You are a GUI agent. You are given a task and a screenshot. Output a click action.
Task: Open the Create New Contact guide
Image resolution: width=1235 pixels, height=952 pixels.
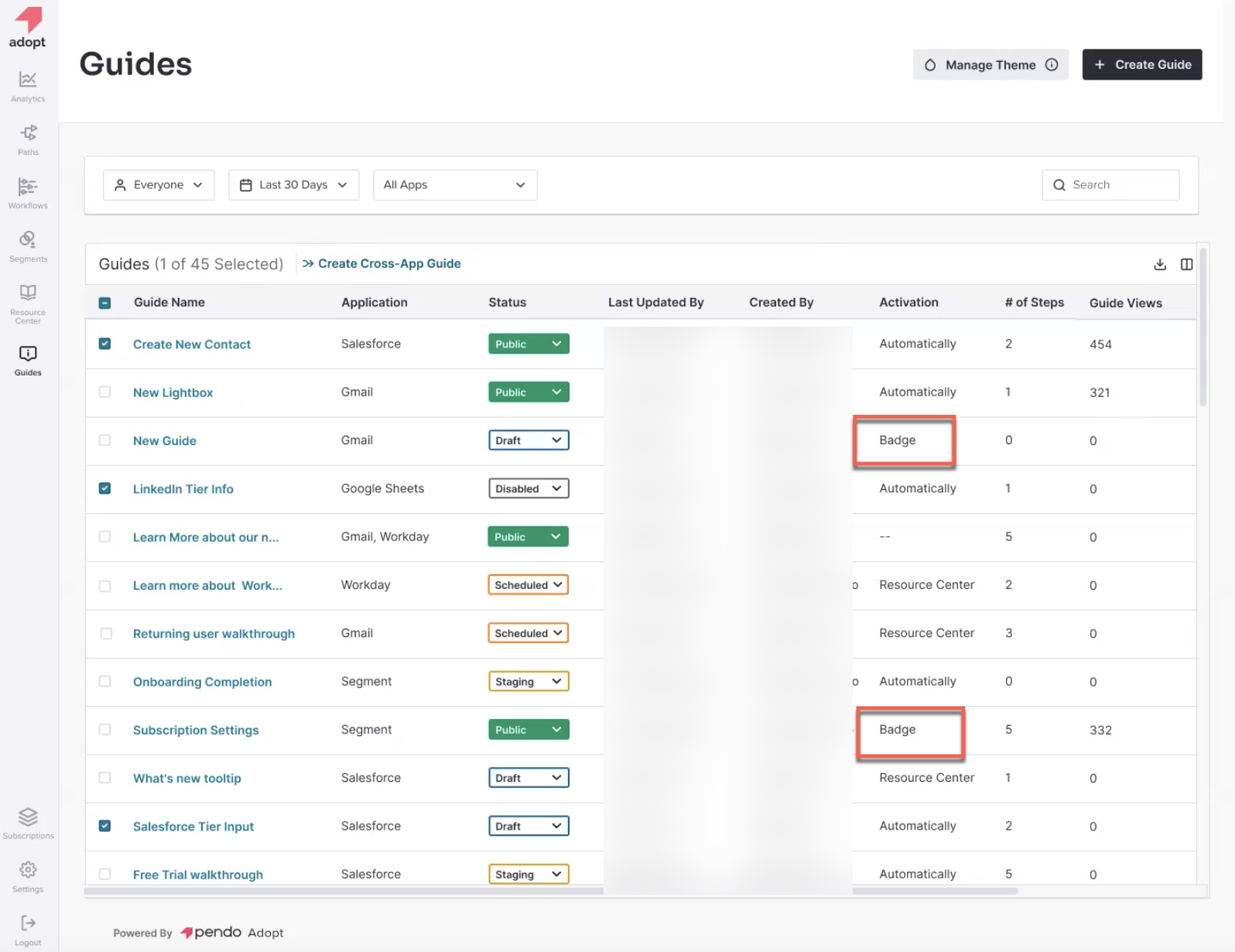coord(192,344)
